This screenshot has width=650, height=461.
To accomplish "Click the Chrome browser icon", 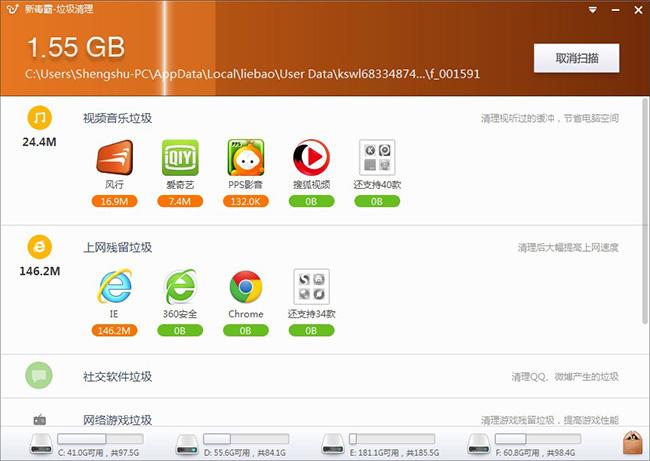I will 246,286.
